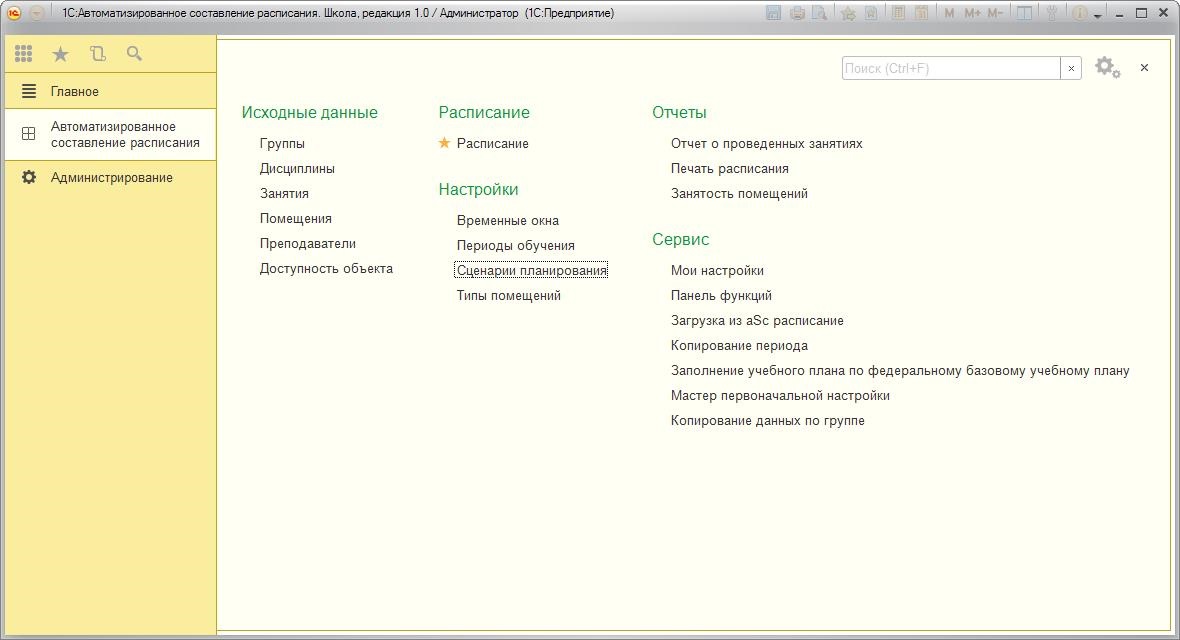Expand dropdown arrow next to info icon
1180x640 pixels.
1098,15
